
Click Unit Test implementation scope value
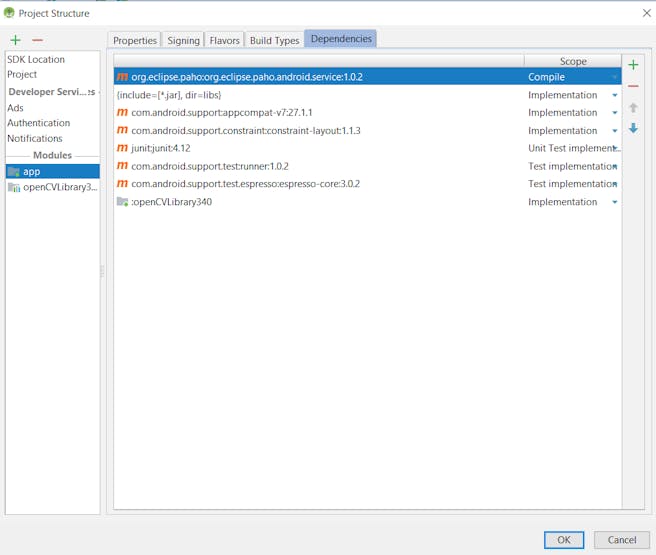(x=572, y=148)
